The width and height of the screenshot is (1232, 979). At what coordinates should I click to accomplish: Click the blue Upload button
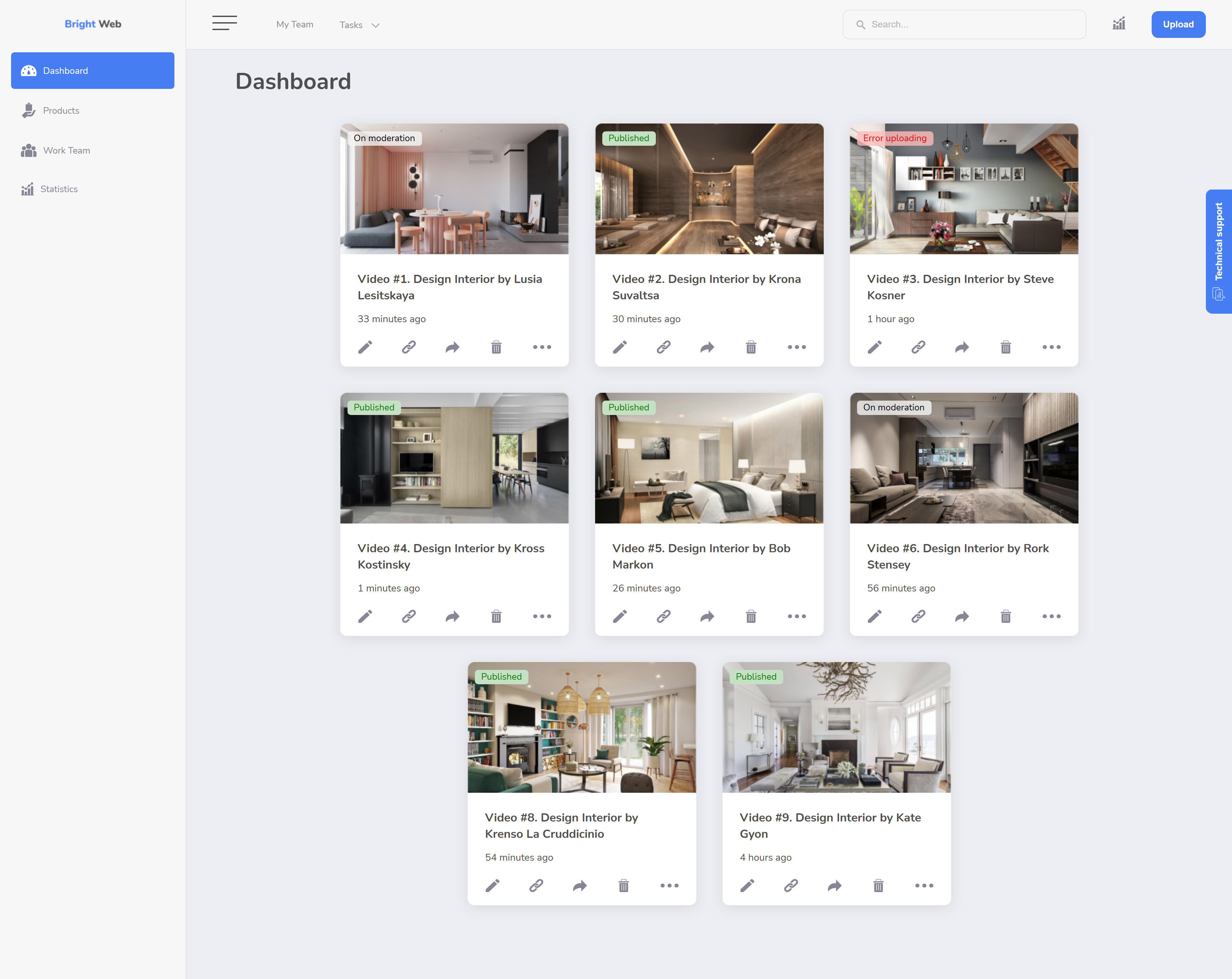point(1178,25)
